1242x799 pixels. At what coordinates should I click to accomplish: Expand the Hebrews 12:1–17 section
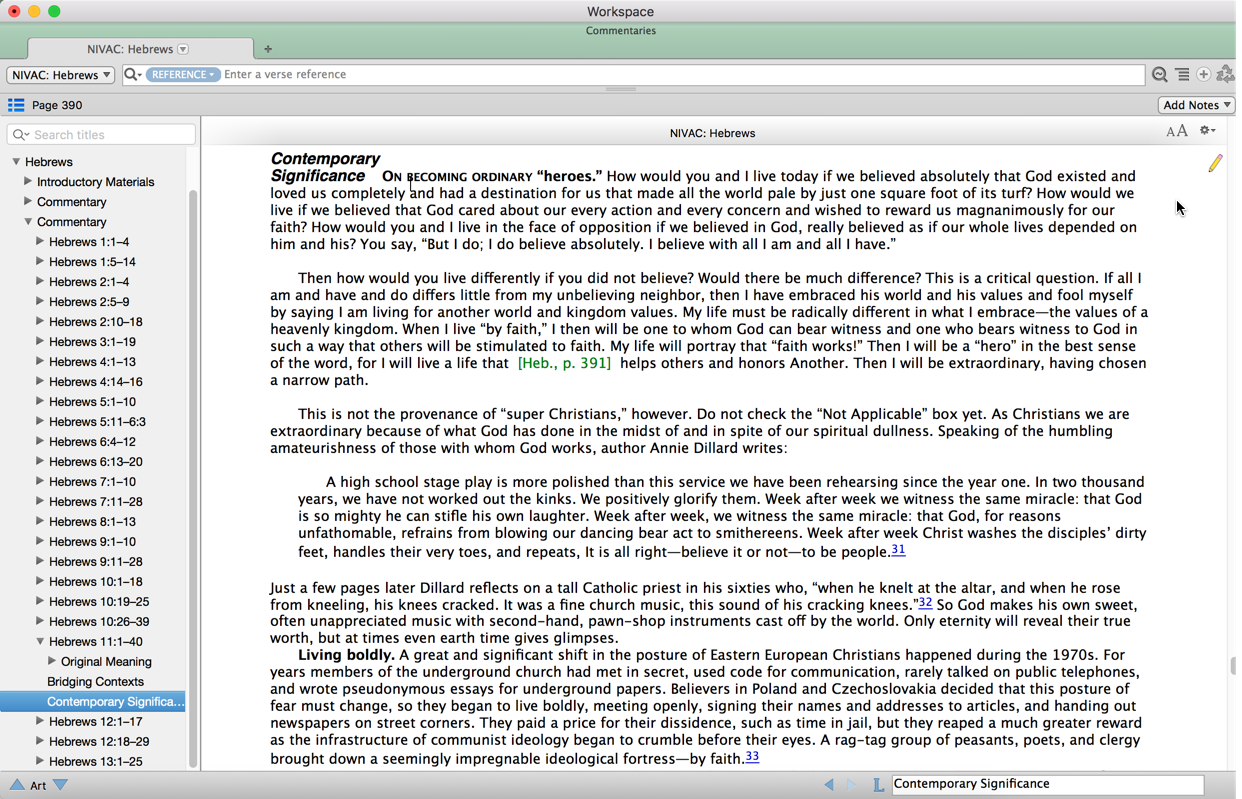[40, 721]
